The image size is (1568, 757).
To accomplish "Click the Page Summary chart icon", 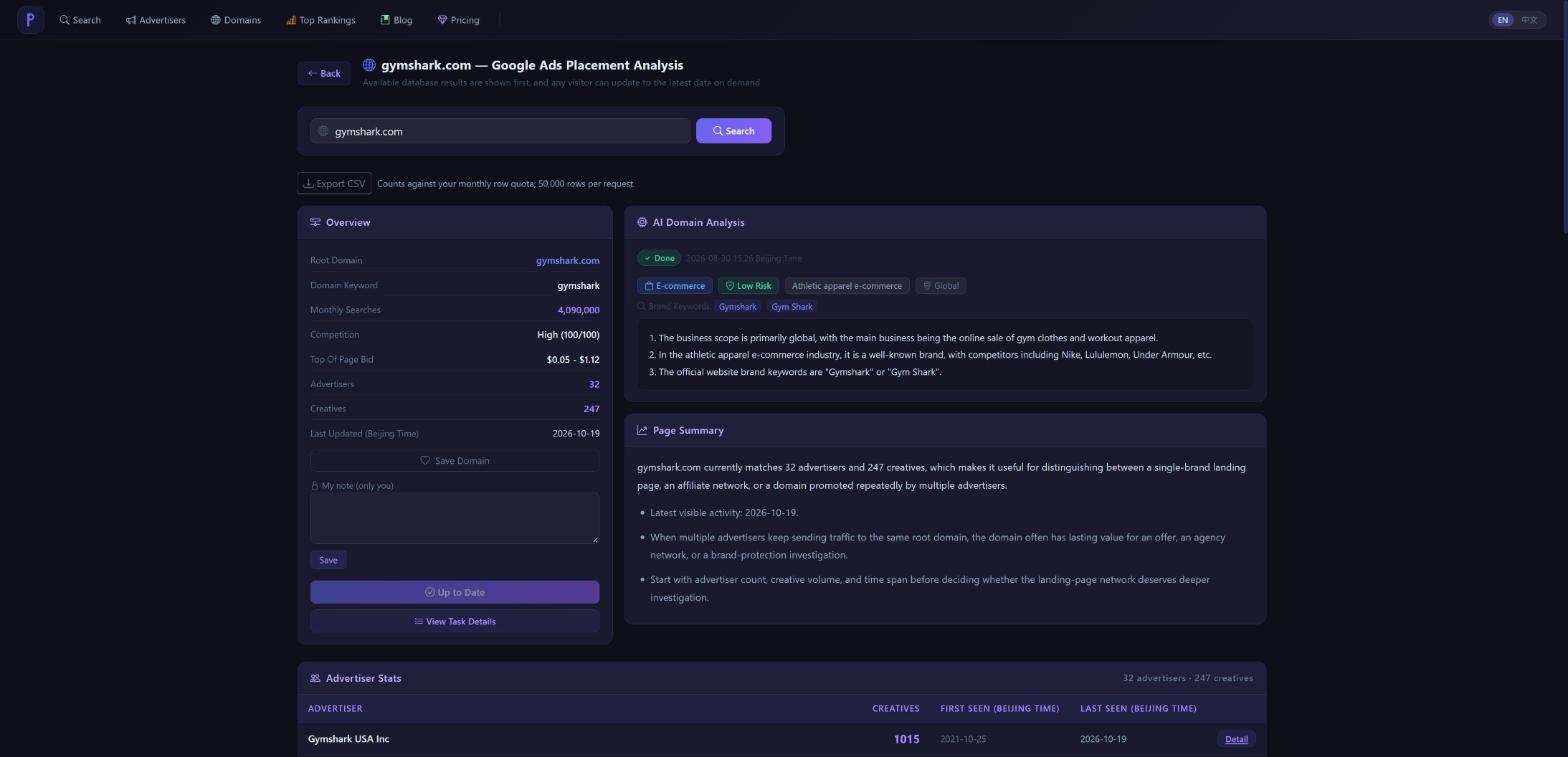I will [x=642, y=430].
